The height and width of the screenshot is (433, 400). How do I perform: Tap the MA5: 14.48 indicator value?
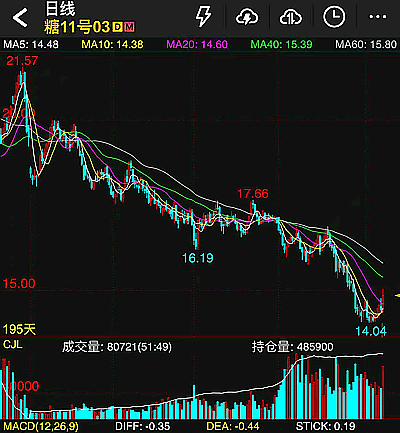pos(31,44)
